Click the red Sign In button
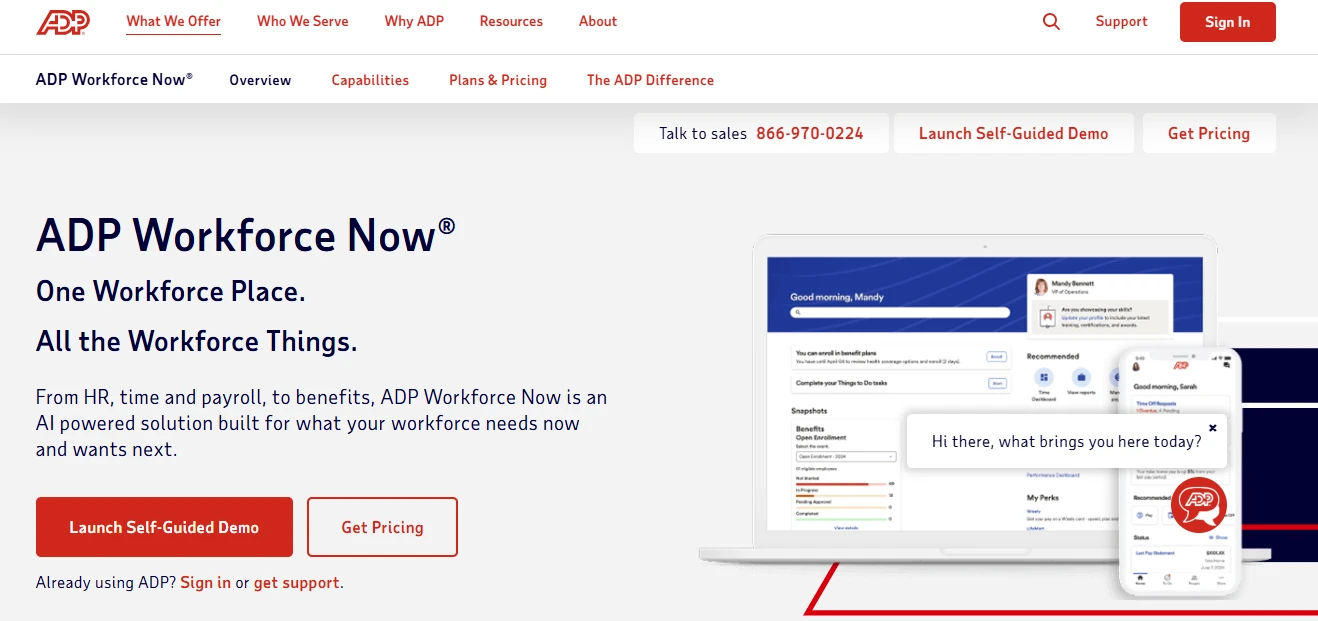Screen dimensions: 1318x621 click(1227, 22)
